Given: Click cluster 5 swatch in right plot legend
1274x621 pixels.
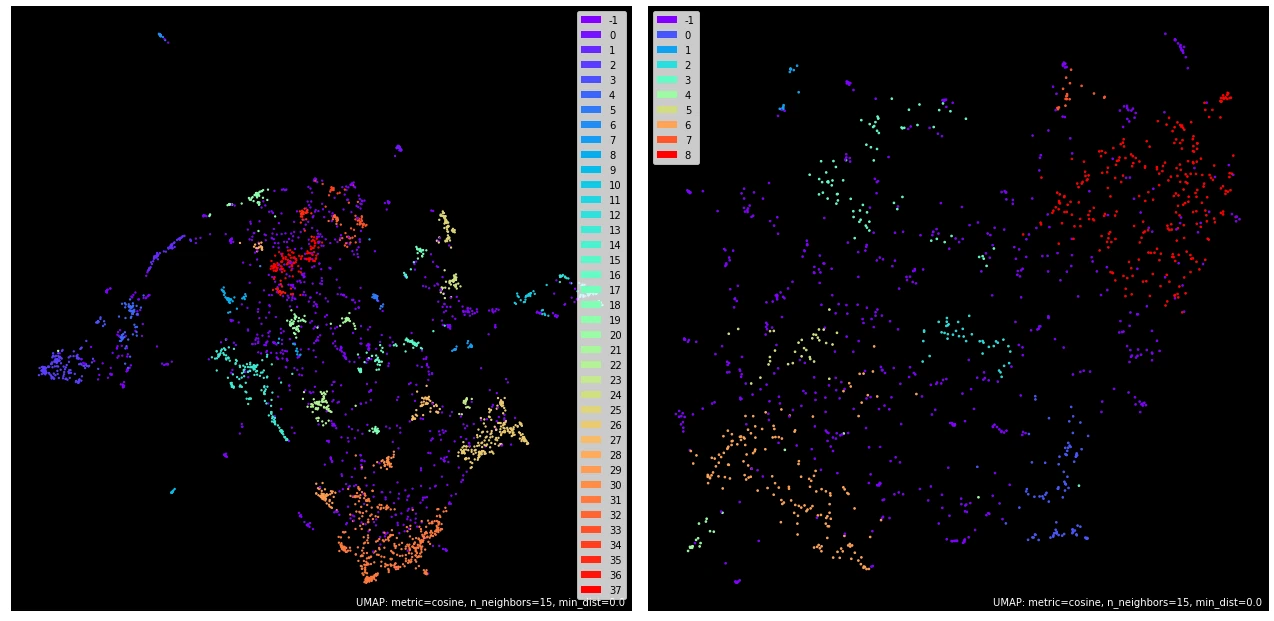Looking at the screenshot, I should pos(667,110).
